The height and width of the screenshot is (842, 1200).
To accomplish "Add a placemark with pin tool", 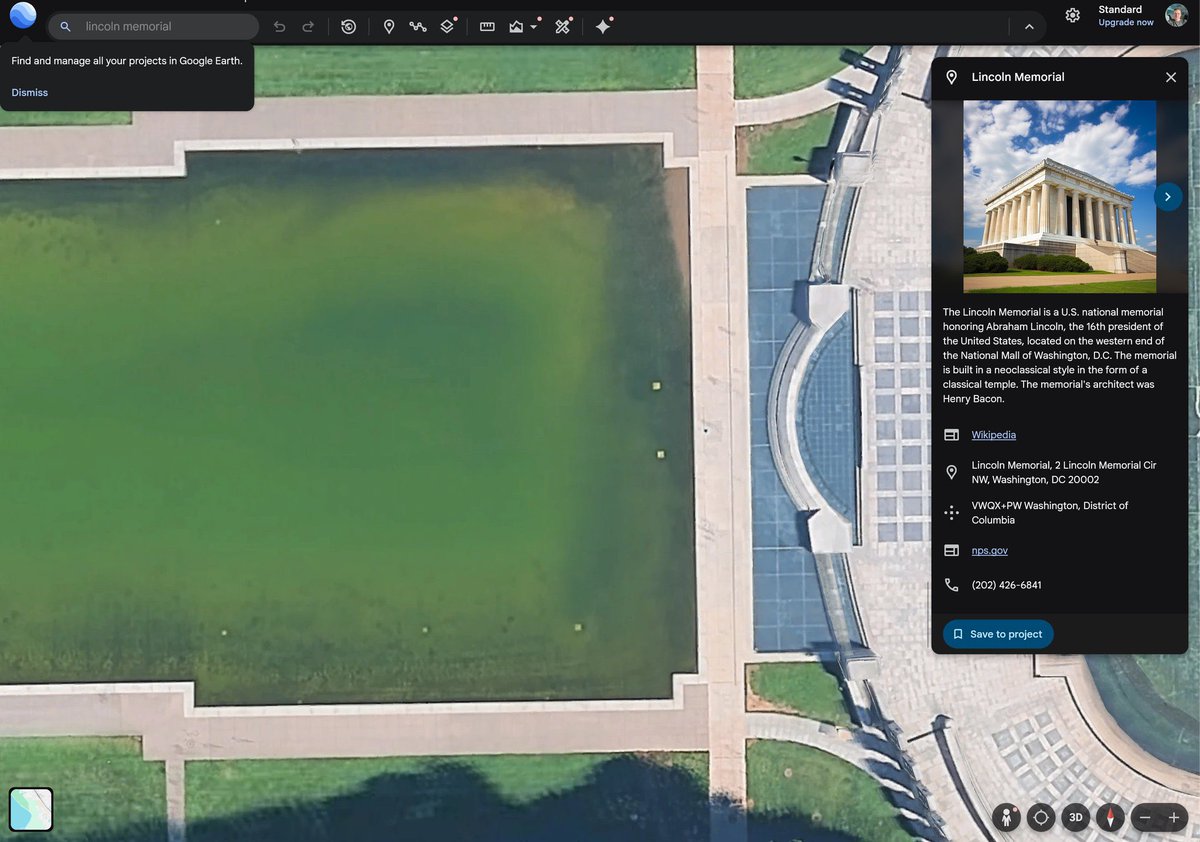I will 389,27.
